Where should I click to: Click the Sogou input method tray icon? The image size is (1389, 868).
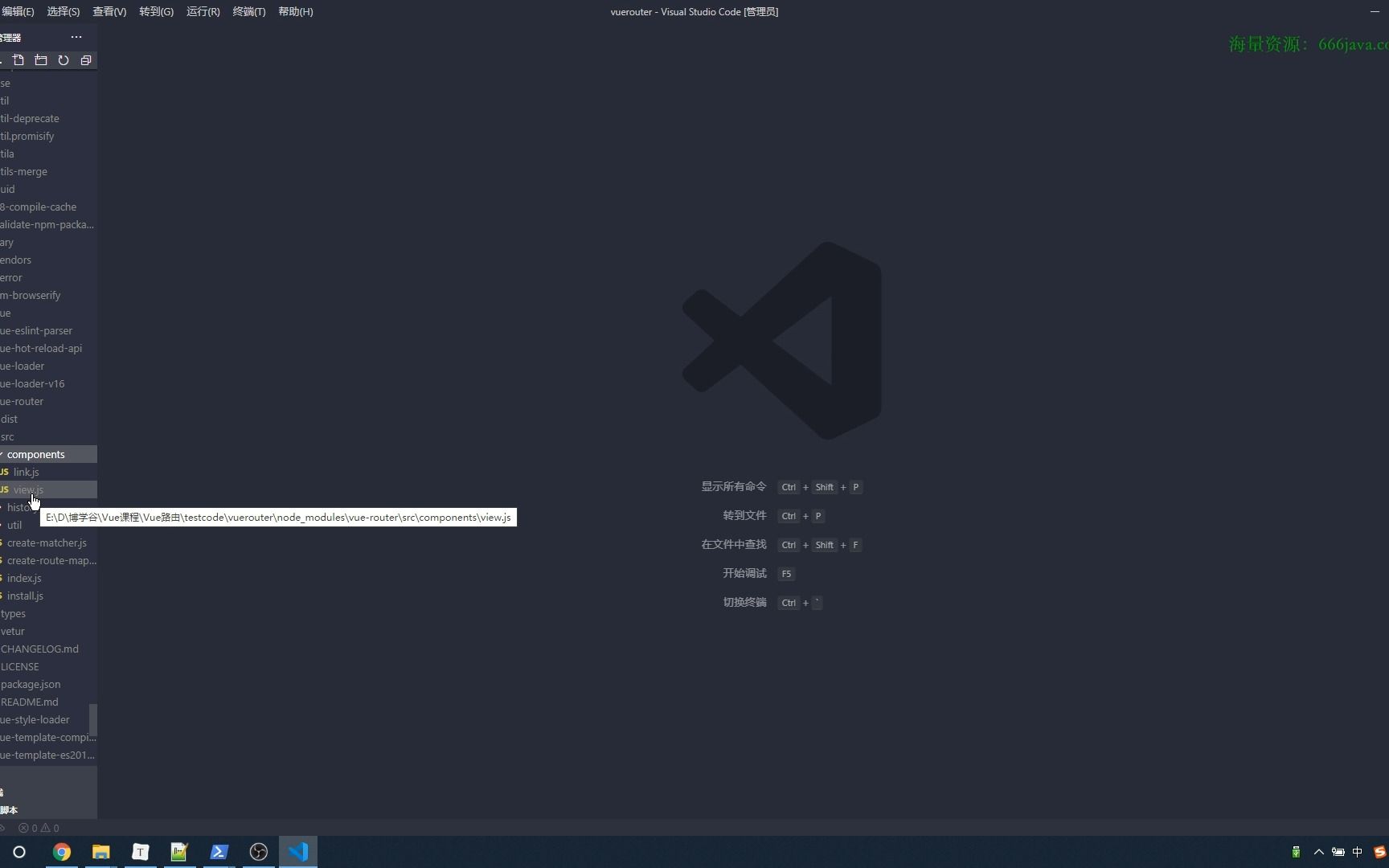pos(1379,852)
